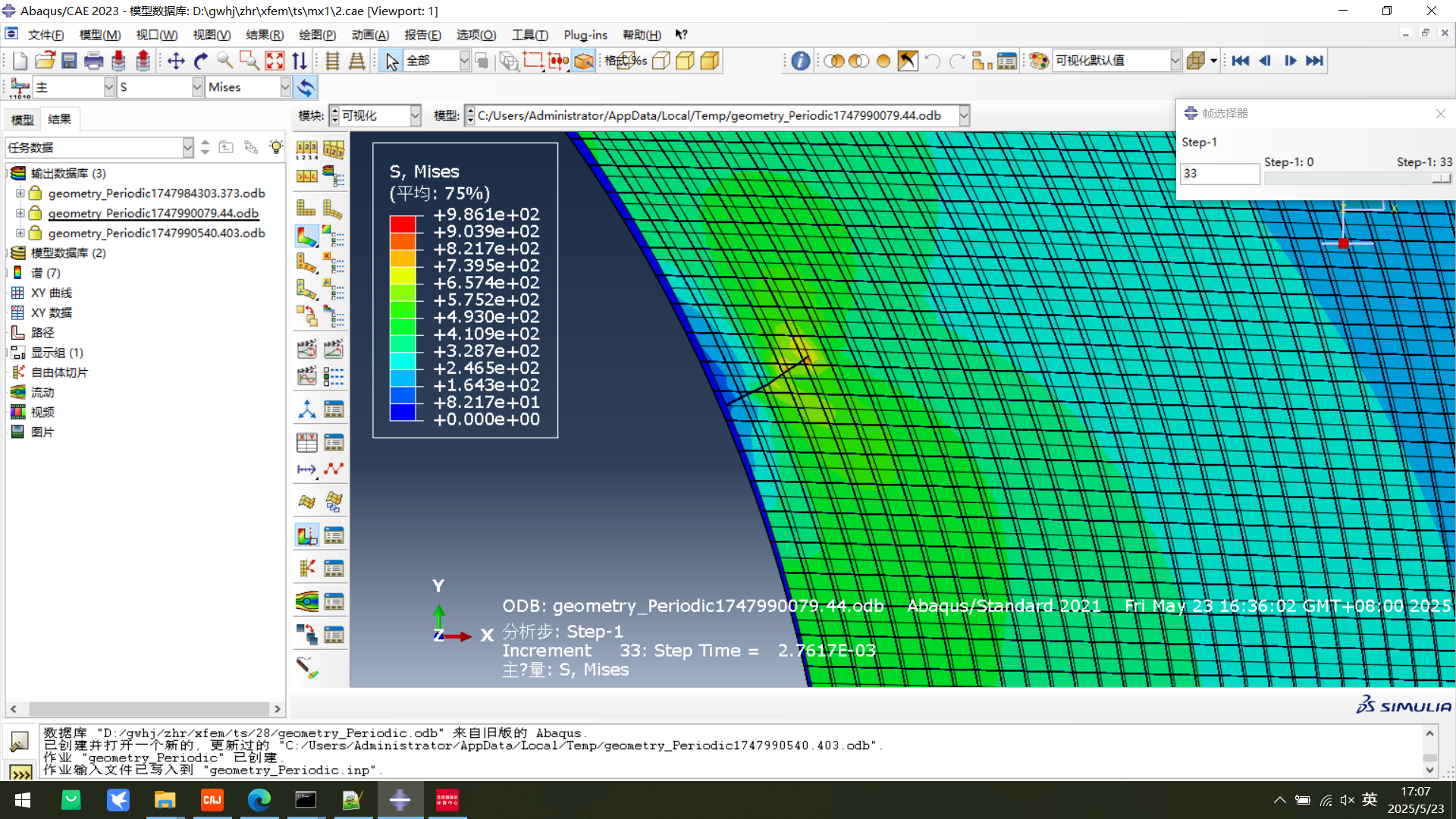Click the Auto-fit view icon
The height and width of the screenshot is (819, 1456).
click(x=275, y=61)
